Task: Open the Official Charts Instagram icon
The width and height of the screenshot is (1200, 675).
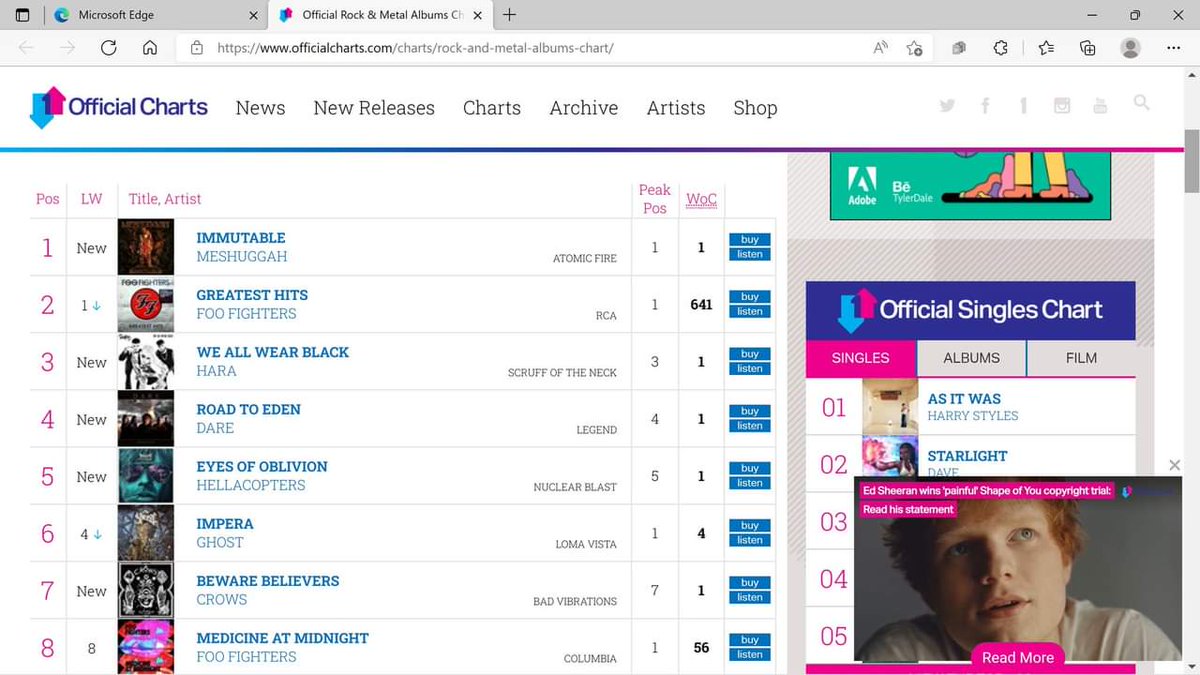Action: [1062, 106]
